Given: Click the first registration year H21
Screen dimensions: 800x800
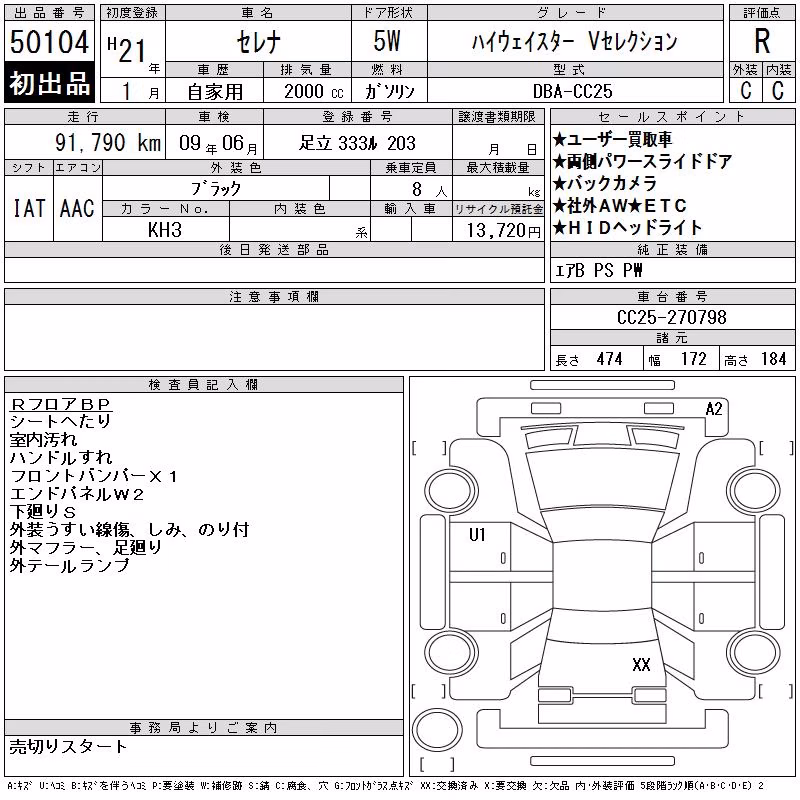Looking at the screenshot, I should [x=127, y=50].
